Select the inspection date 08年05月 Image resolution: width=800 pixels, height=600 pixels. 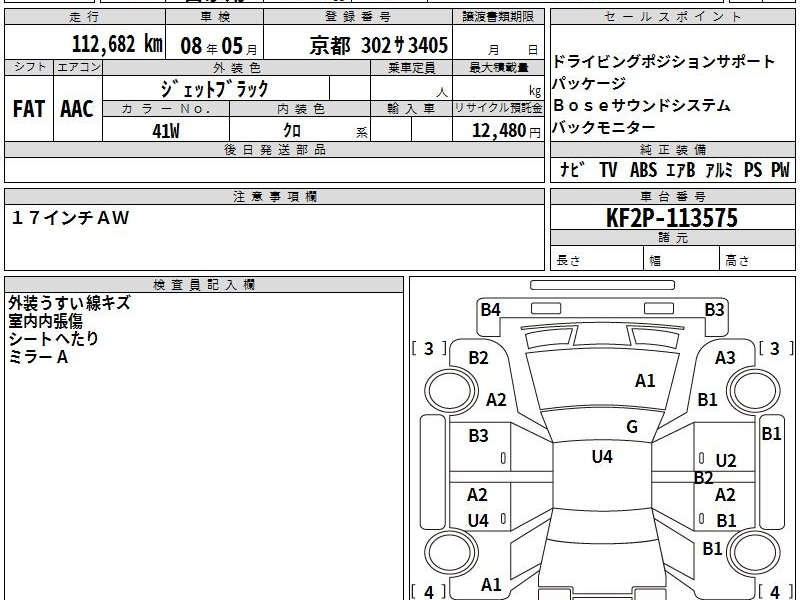click(219, 46)
